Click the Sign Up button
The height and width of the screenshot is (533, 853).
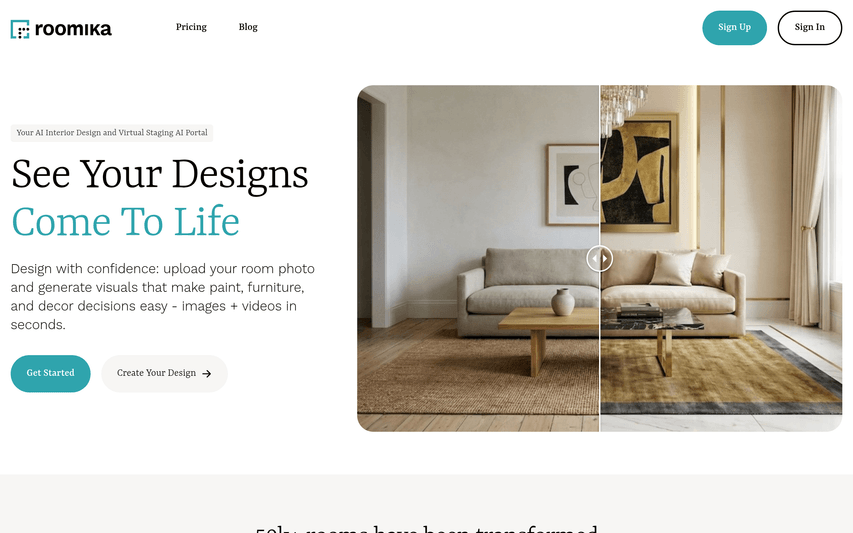point(734,28)
